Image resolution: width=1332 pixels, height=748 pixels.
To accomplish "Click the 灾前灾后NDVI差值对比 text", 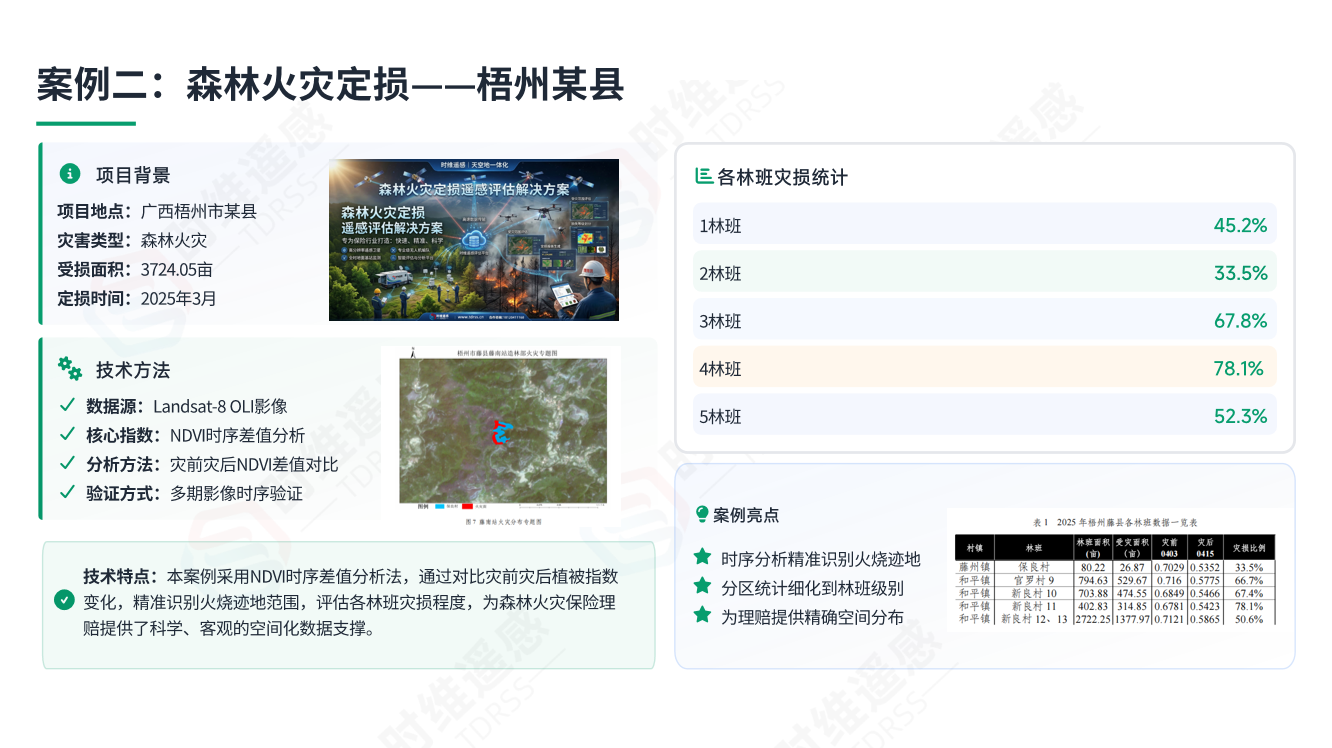I will (254, 464).
